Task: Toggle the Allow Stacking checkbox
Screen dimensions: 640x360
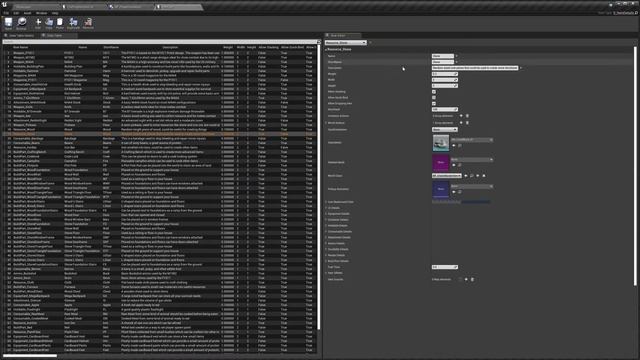Action: click(x=434, y=91)
